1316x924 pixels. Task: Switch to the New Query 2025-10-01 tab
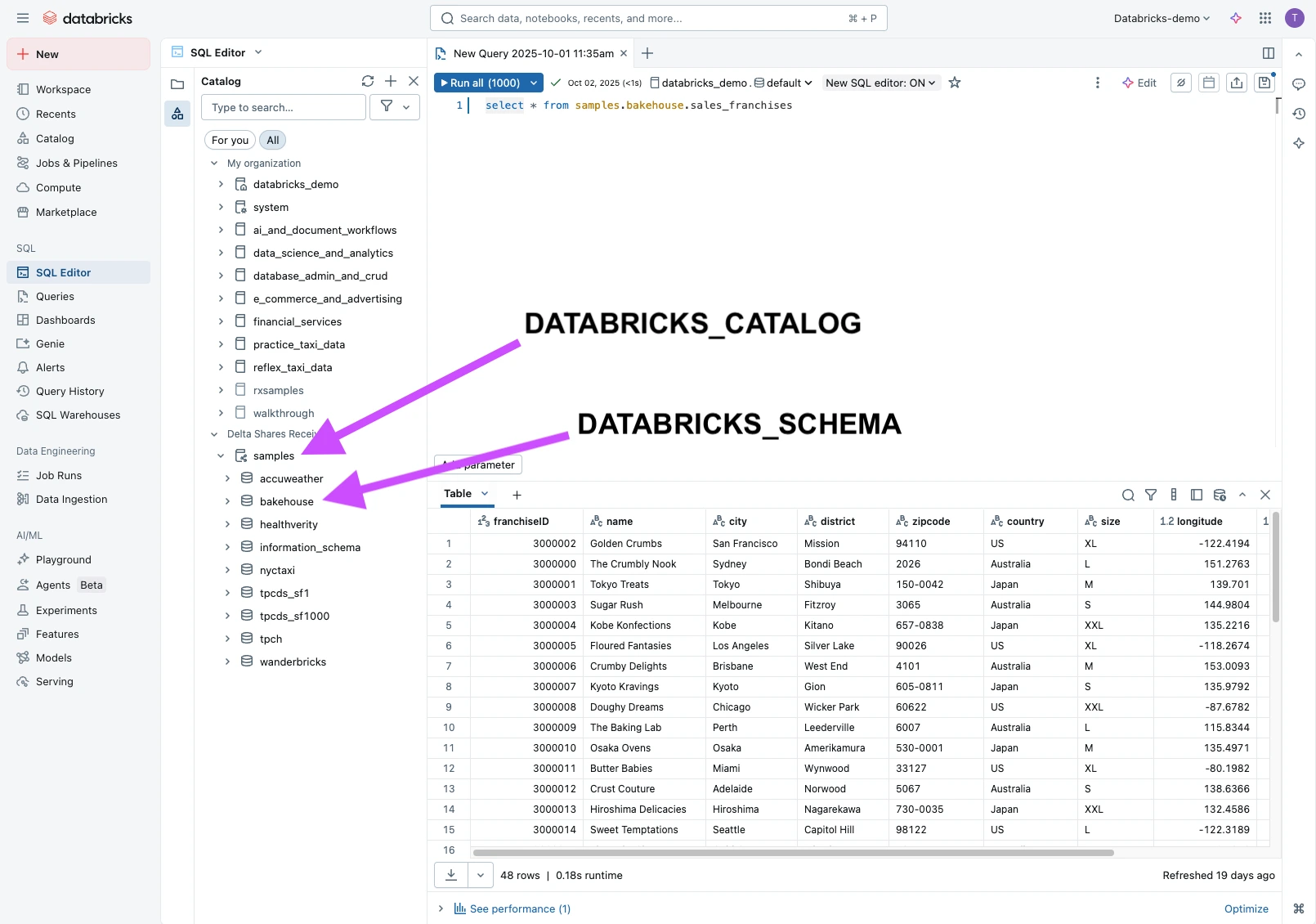pos(533,53)
